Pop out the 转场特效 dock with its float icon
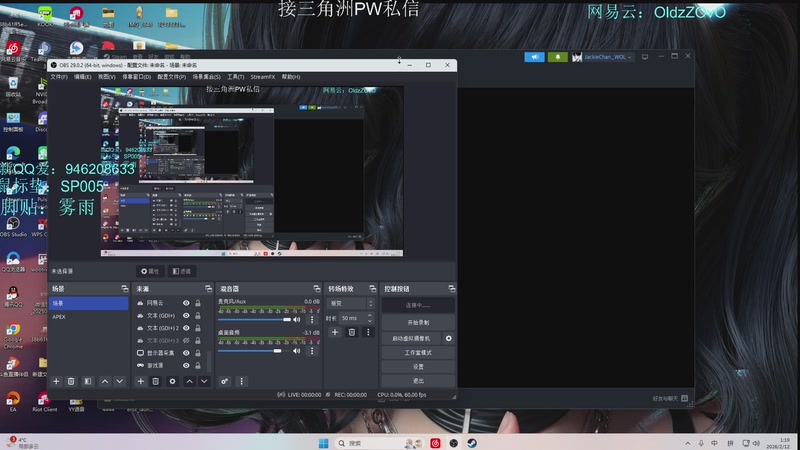 pos(372,289)
